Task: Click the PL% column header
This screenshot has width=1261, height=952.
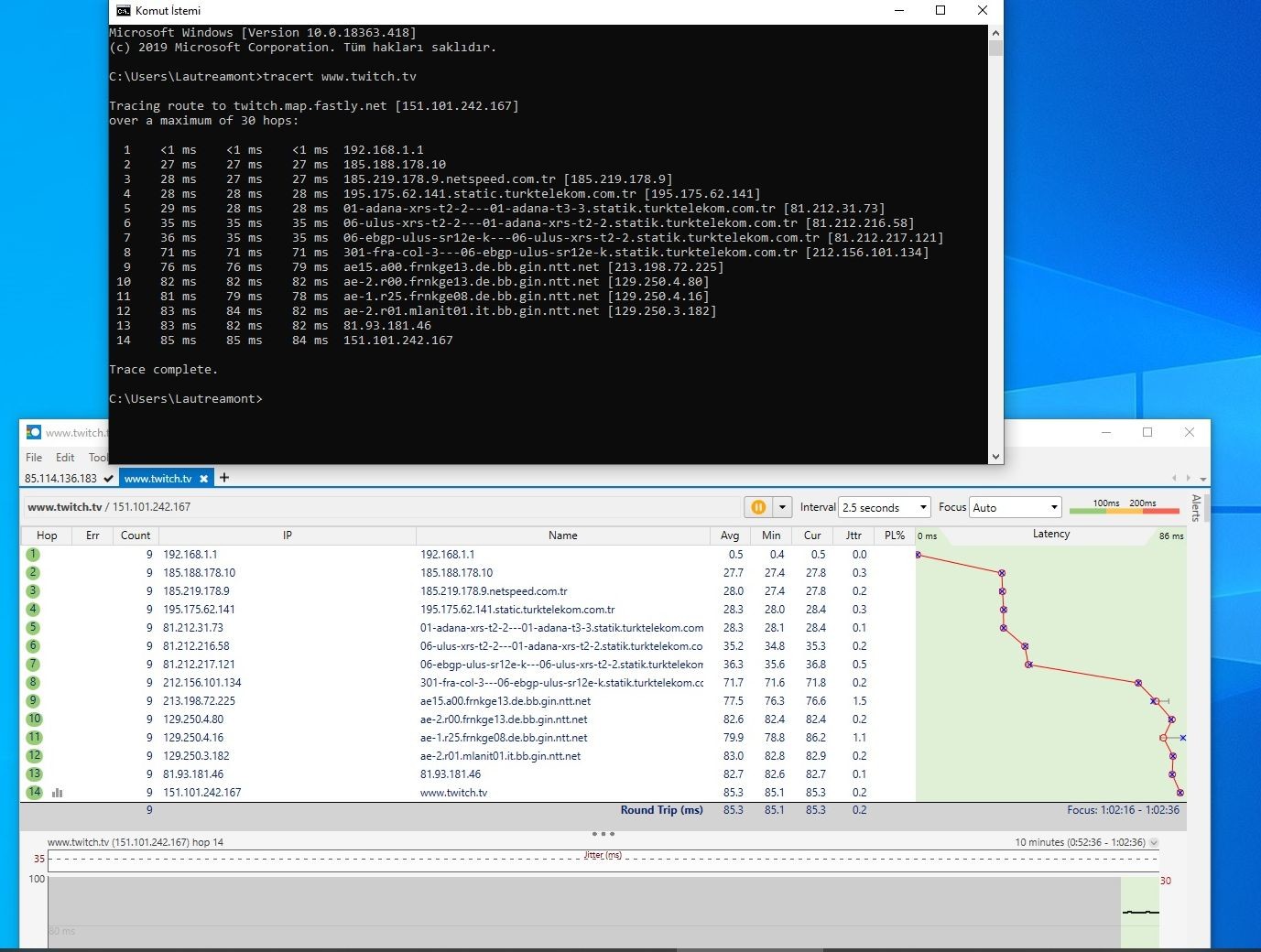Action: coord(895,535)
